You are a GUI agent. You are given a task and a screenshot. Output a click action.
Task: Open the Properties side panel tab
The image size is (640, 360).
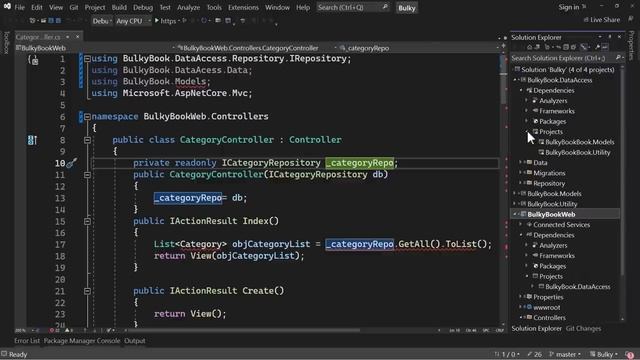coord(631,46)
